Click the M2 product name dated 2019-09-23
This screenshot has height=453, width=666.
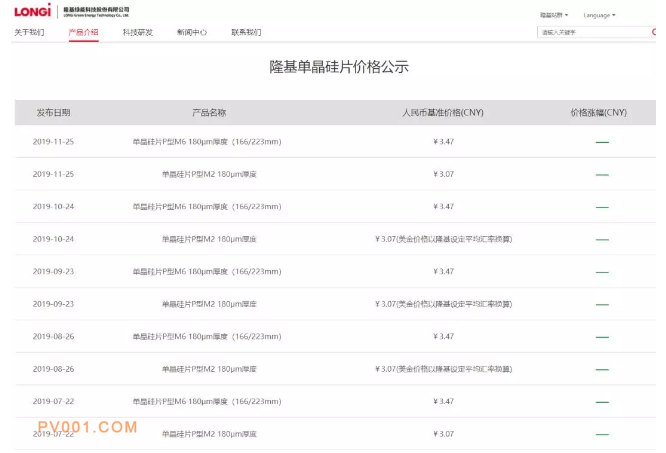click(209, 304)
